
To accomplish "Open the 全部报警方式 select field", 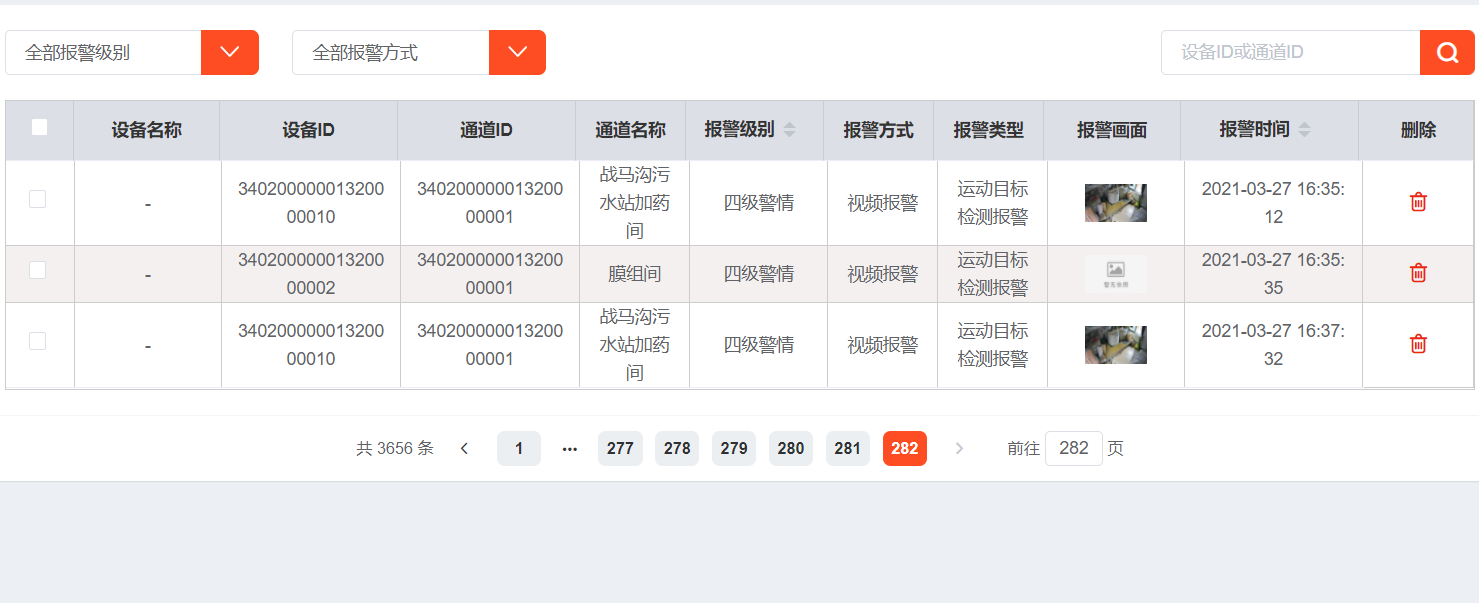I will click(x=419, y=52).
